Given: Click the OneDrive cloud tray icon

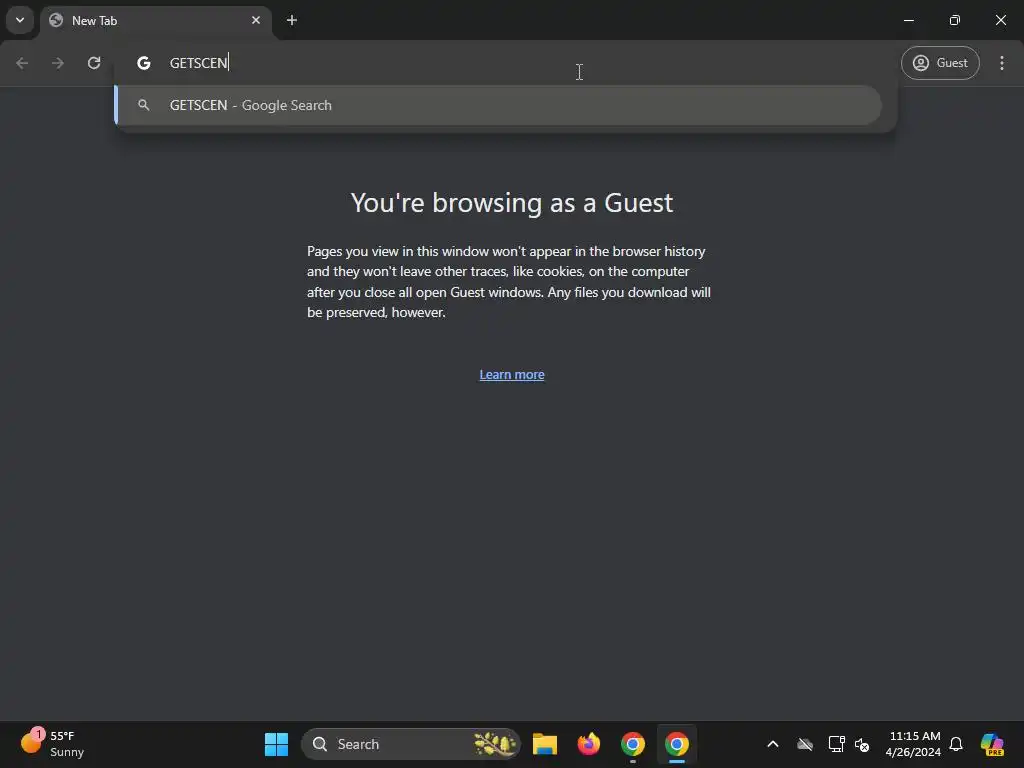Looking at the screenshot, I should click(x=805, y=744).
